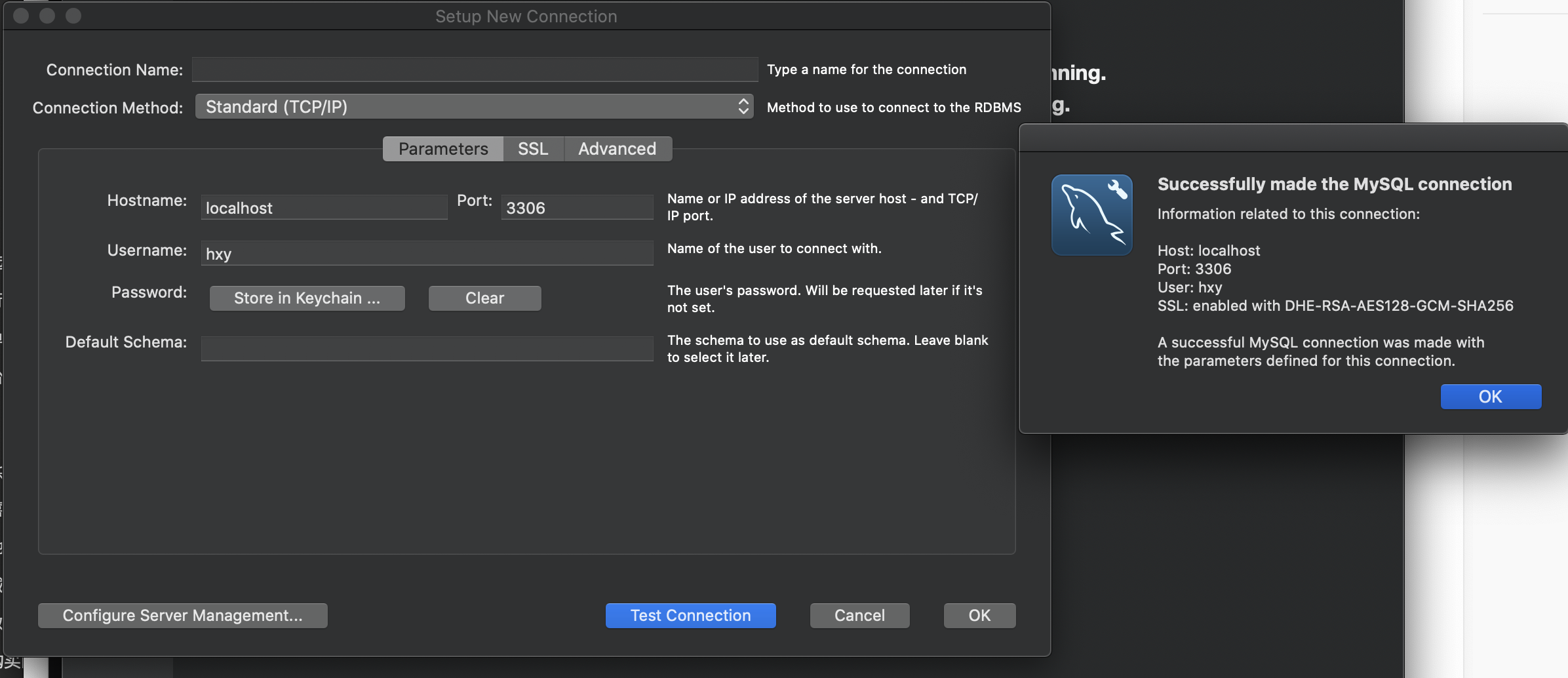
Task: Click the "User: hxy" info line
Action: (x=1190, y=287)
